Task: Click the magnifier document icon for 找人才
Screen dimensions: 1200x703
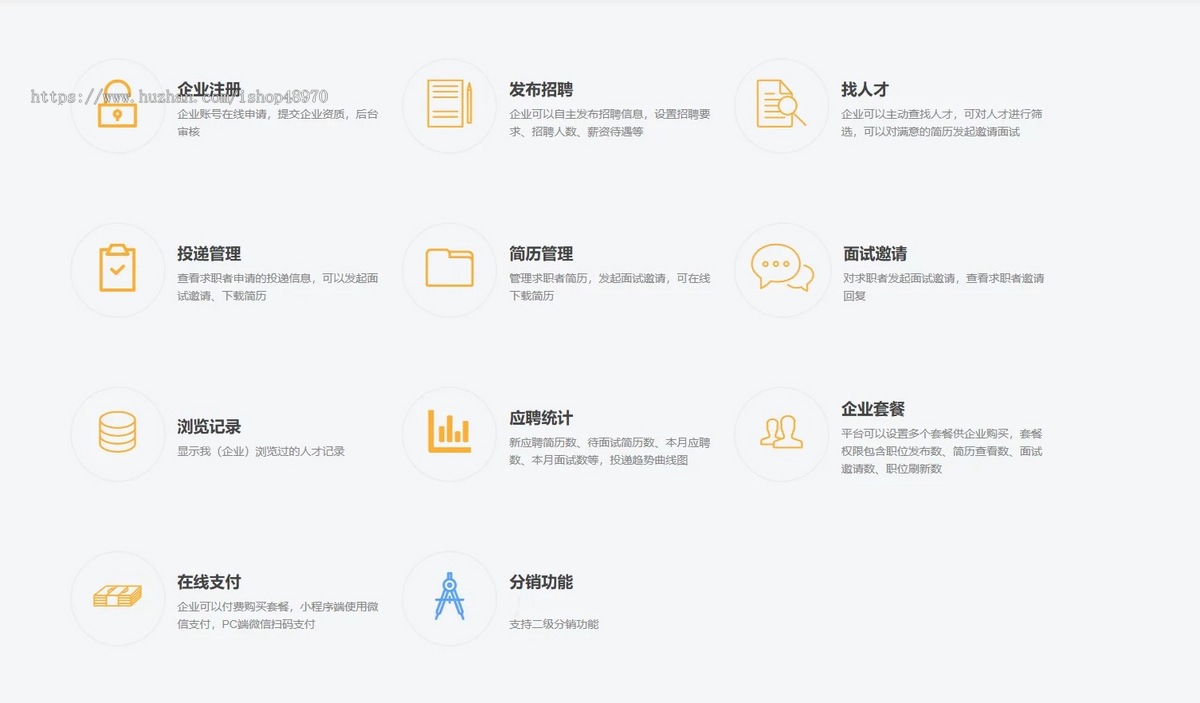Action: (781, 104)
